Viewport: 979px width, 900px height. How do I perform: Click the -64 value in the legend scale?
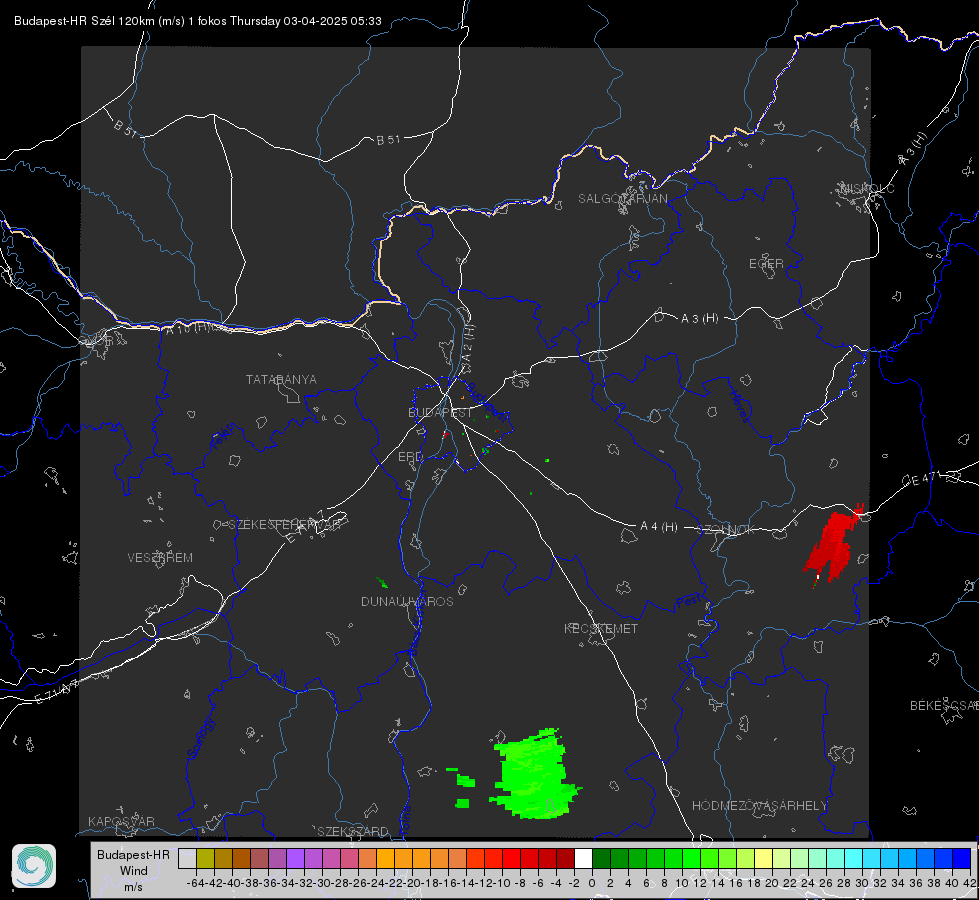[196, 883]
